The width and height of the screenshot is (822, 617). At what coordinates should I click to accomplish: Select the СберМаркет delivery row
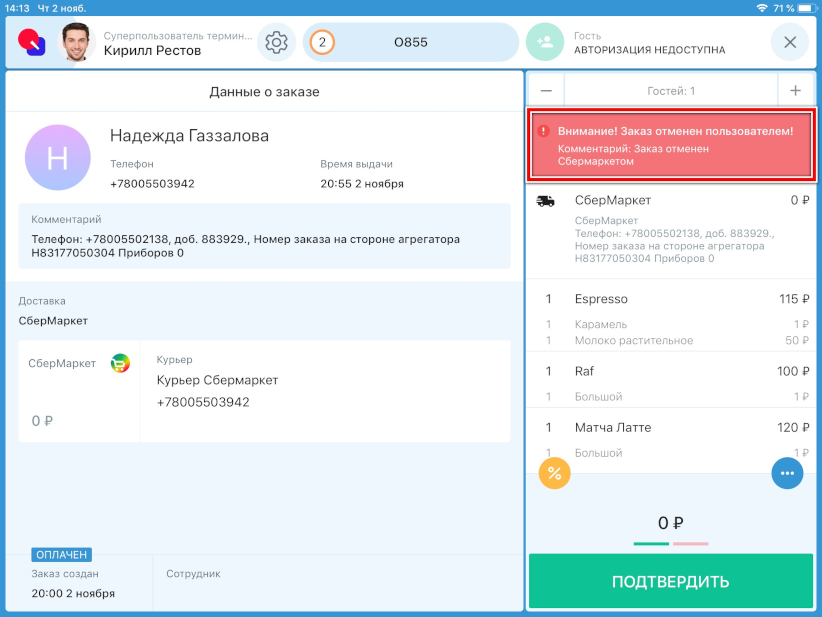point(671,229)
